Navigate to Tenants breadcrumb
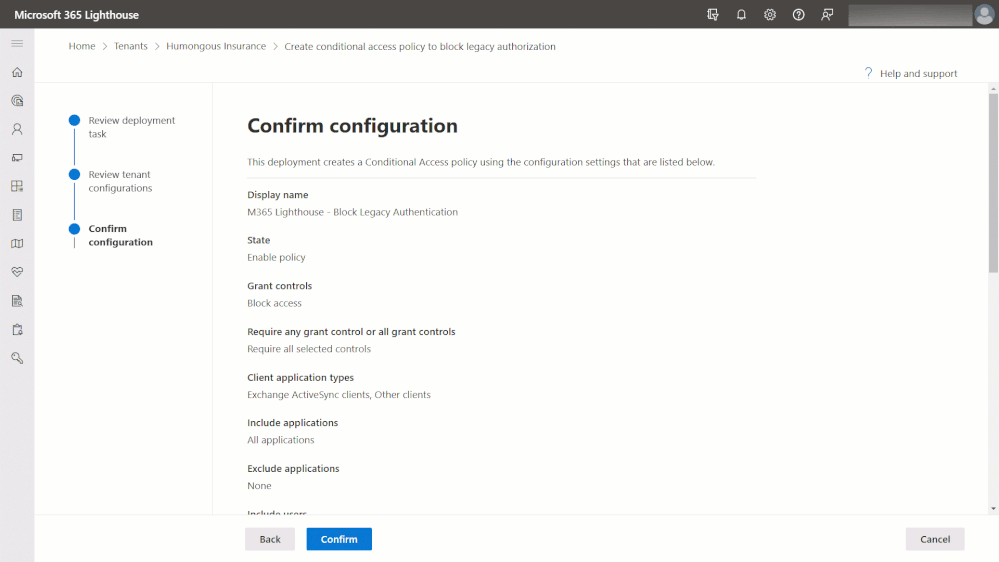The image size is (999, 562). pos(130,46)
